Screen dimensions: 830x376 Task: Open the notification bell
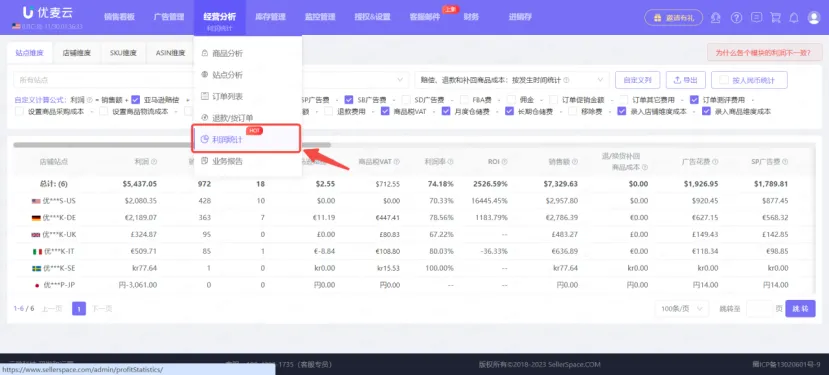(794, 17)
